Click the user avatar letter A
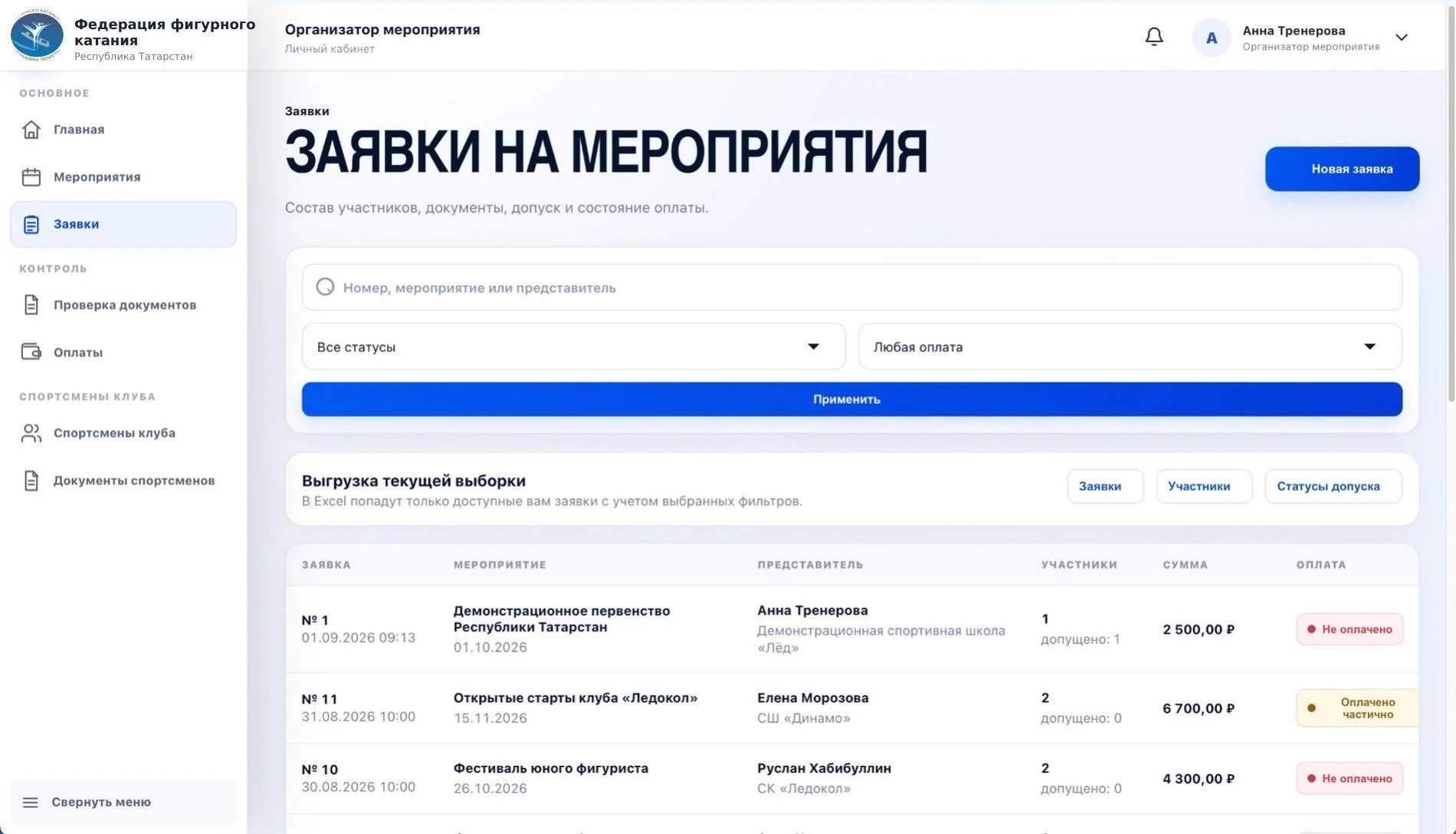 point(1212,38)
